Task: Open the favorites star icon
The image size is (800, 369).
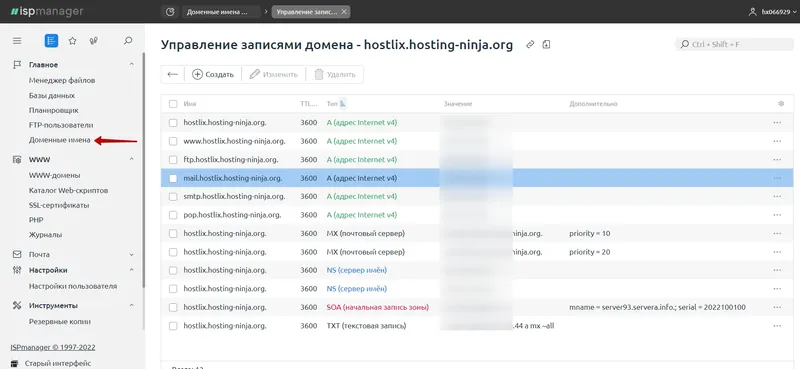Action: coord(72,41)
